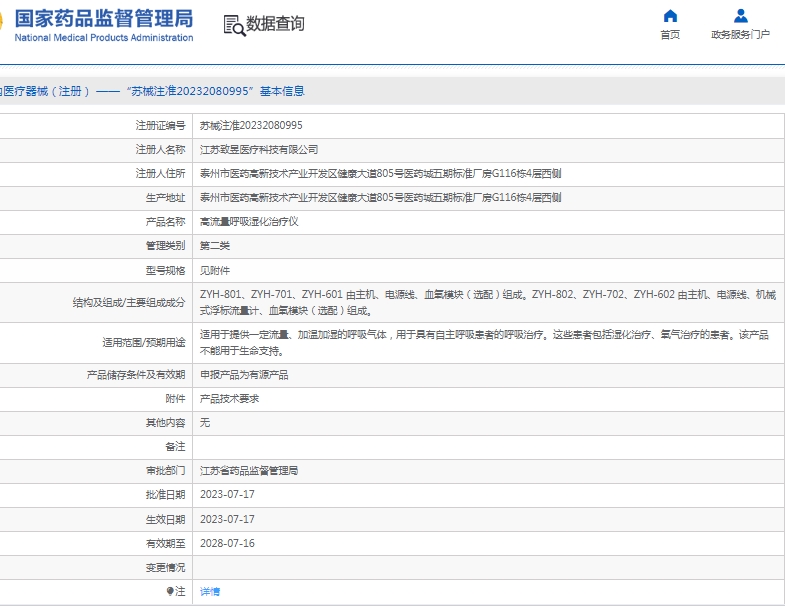Click the 注册人住所 row label
Viewport: 785px width, 613px height.
click(160, 174)
